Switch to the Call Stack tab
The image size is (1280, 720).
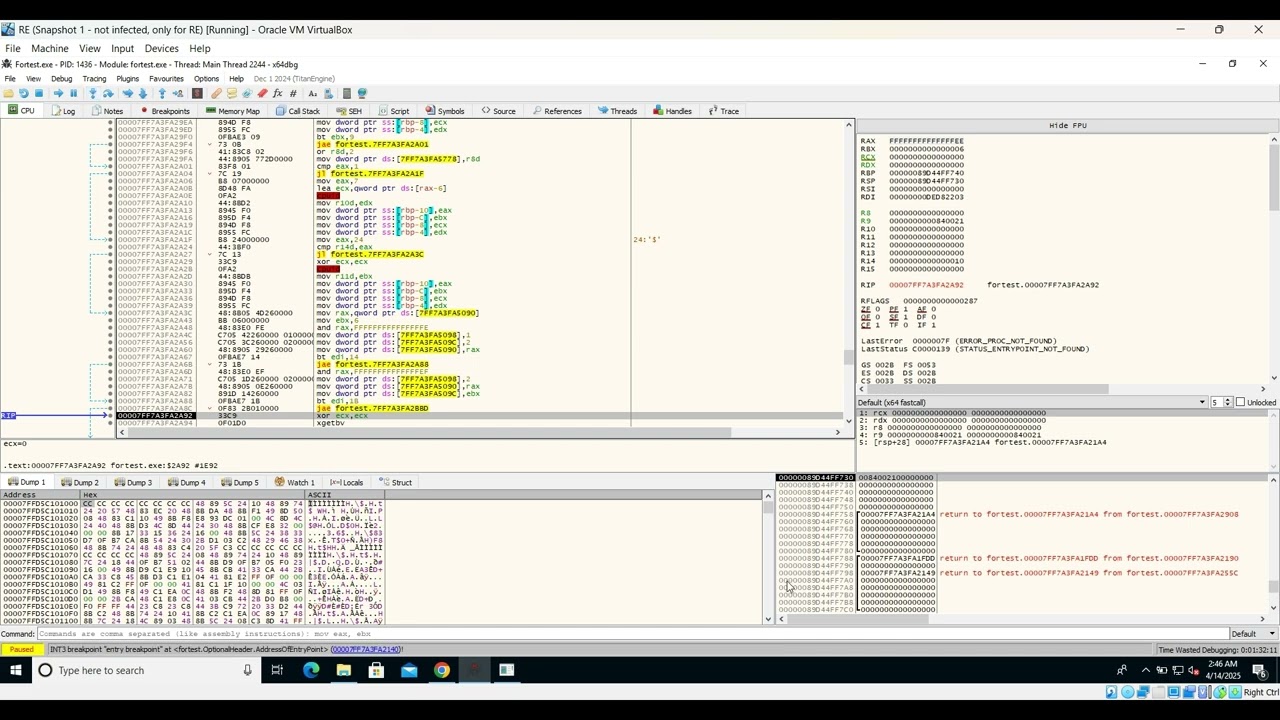pos(298,111)
